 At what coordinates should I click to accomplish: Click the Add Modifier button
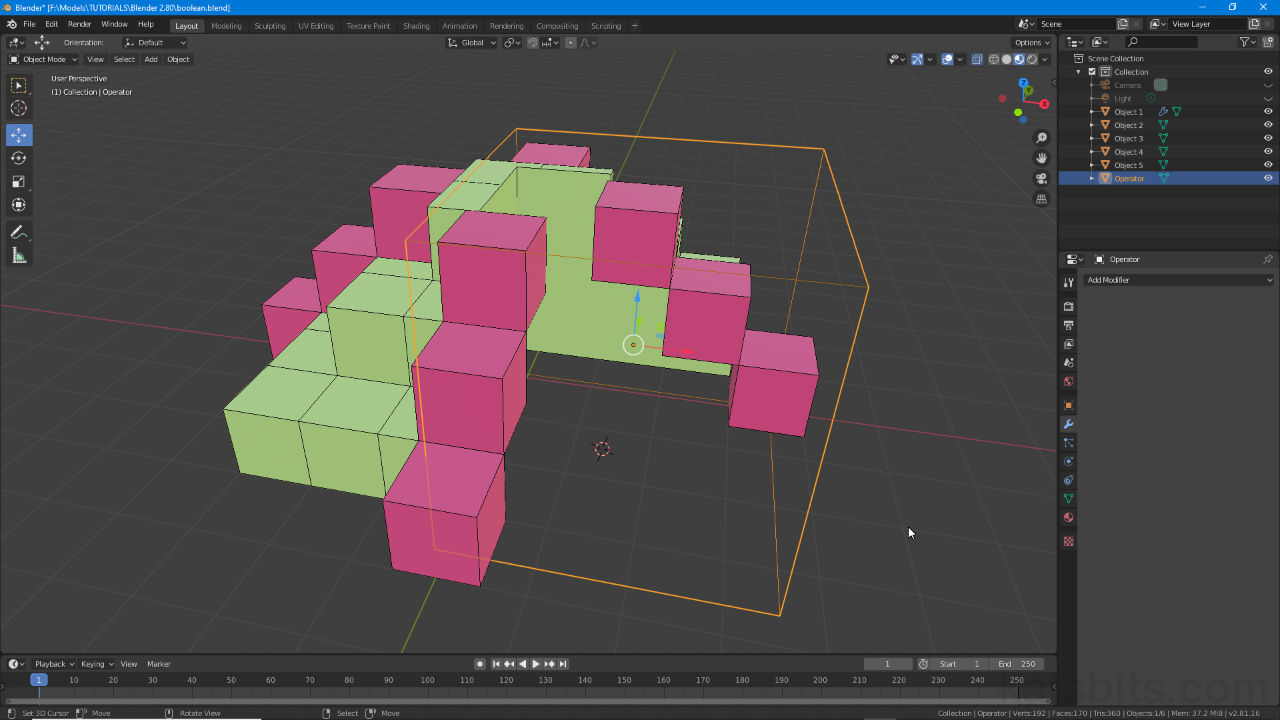(x=1176, y=279)
